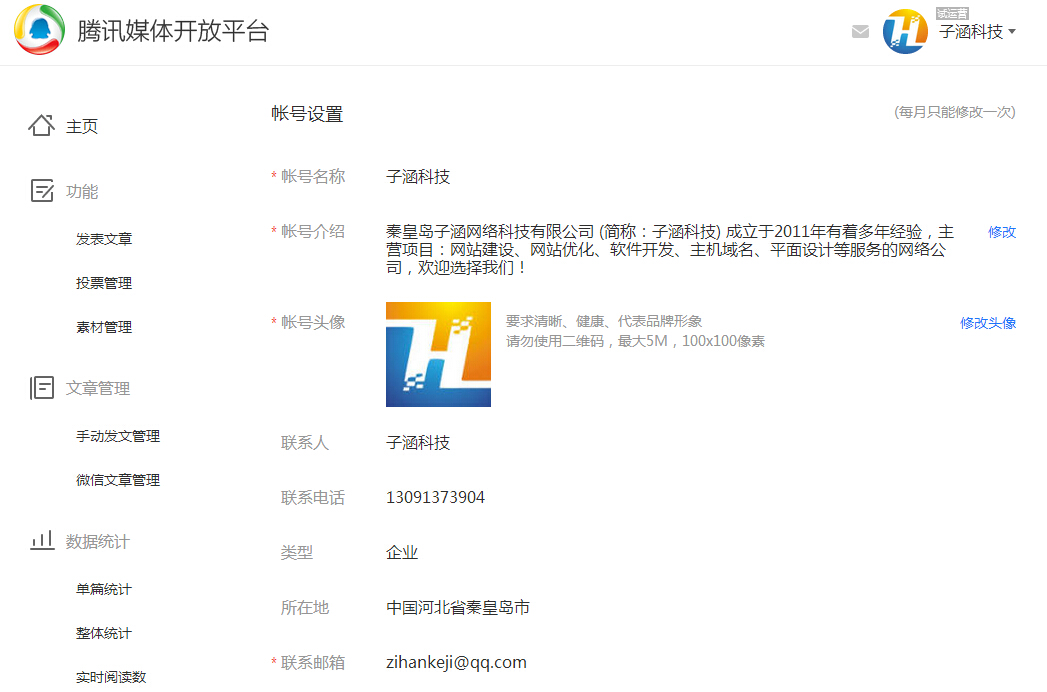Click 修改 link for account introduction
The height and width of the screenshot is (692, 1047).
(x=1002, y=232)
